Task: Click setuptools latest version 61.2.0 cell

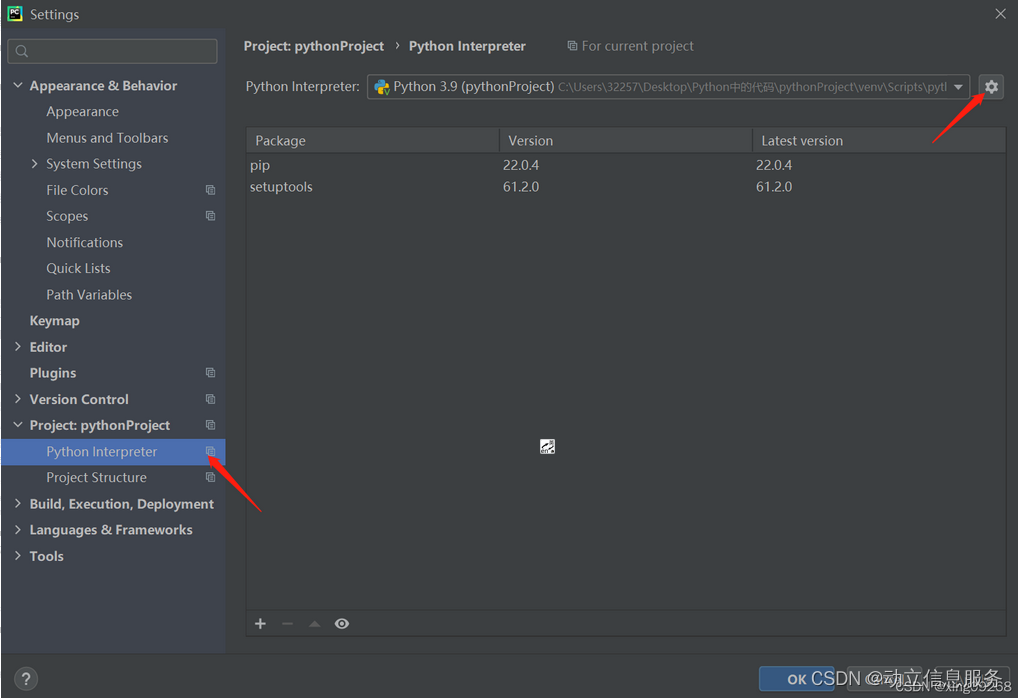Action: [x=774, y=187]
